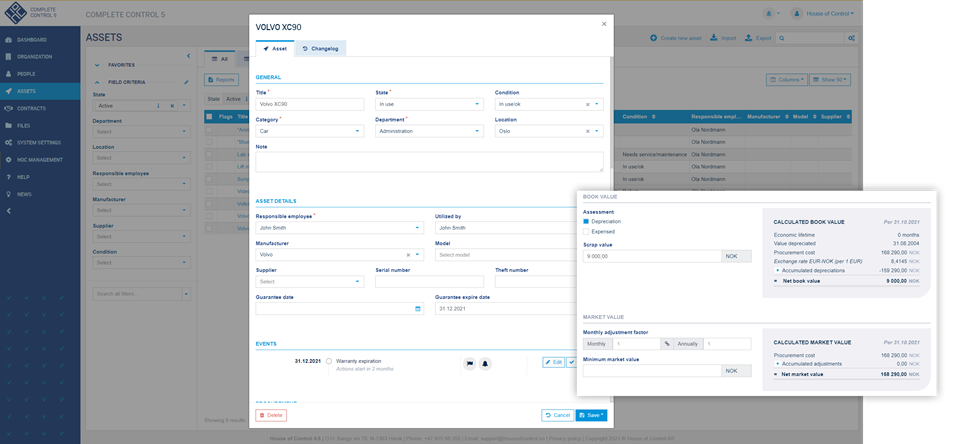This screenshot has width=959, height=444.
Task: Click the flag icon on Warranty expiration event
Action: (470, 363)
